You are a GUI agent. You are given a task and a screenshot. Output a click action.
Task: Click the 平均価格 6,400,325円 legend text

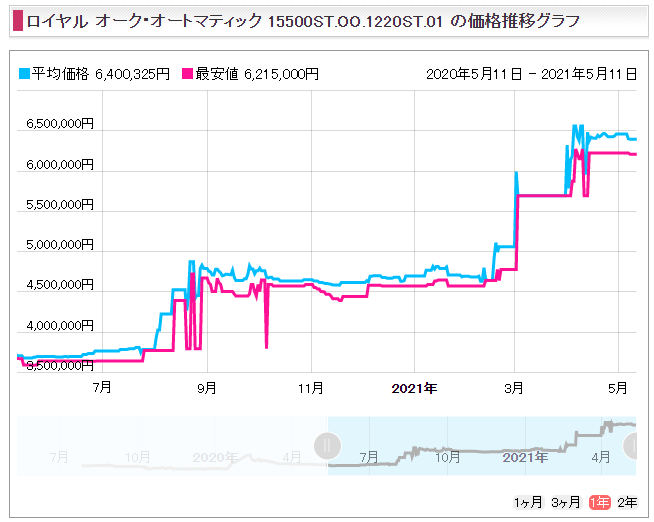click(x=101, y=74)
